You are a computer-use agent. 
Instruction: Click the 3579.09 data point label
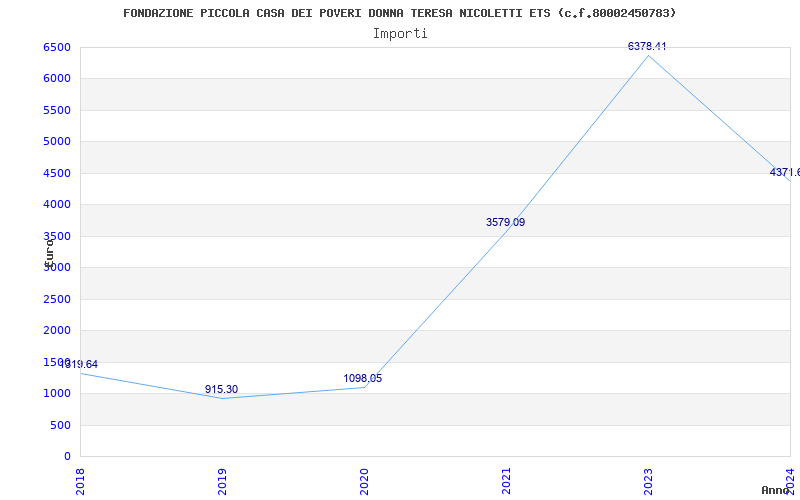[x=505, y=222]
